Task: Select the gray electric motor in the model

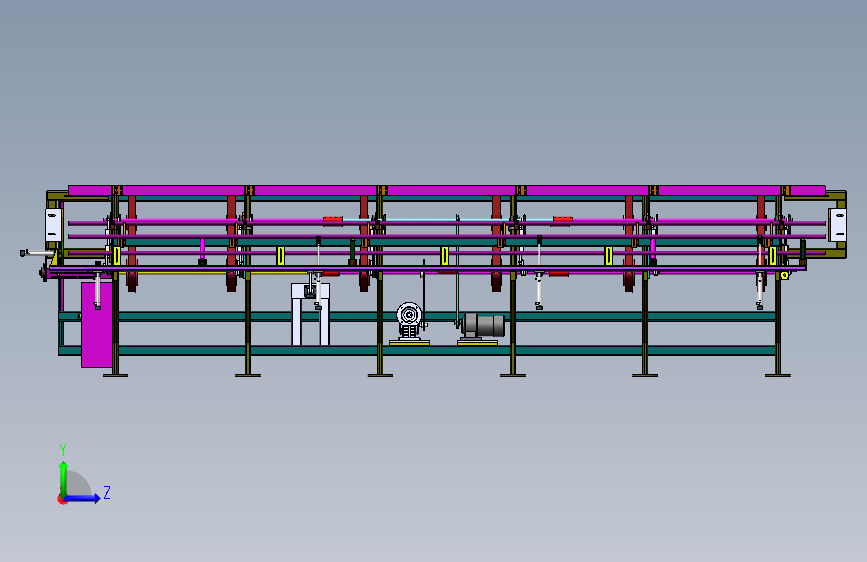Action: pos(483,325)
